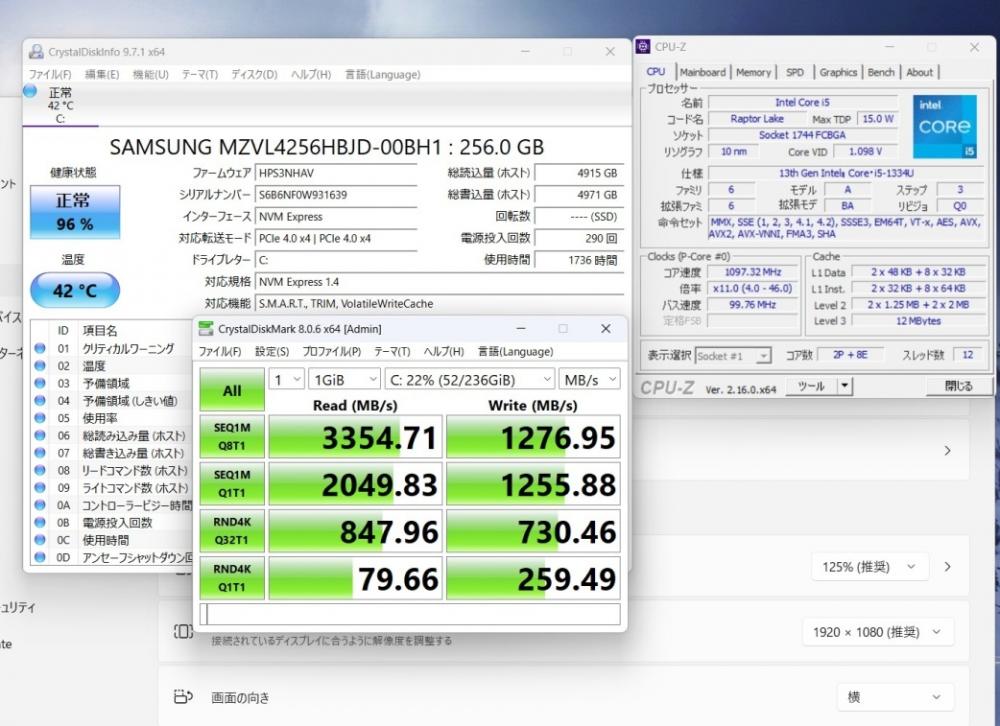Viewport: 1000px width, 726px height.
Task: Click the CrystalDiskMark title bar app icon
Action: [206, 329]
